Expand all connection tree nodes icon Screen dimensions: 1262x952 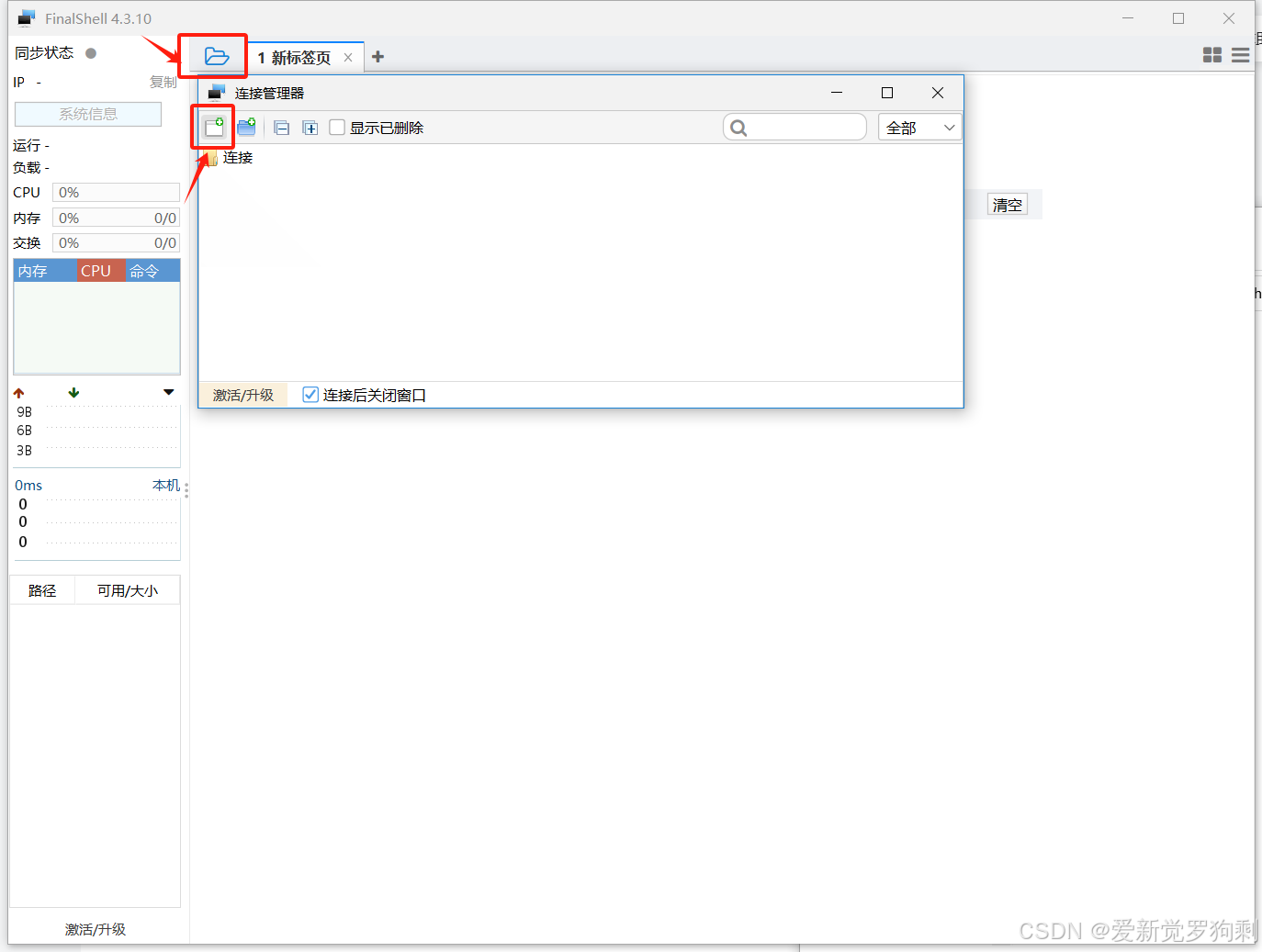click(310, 129)
